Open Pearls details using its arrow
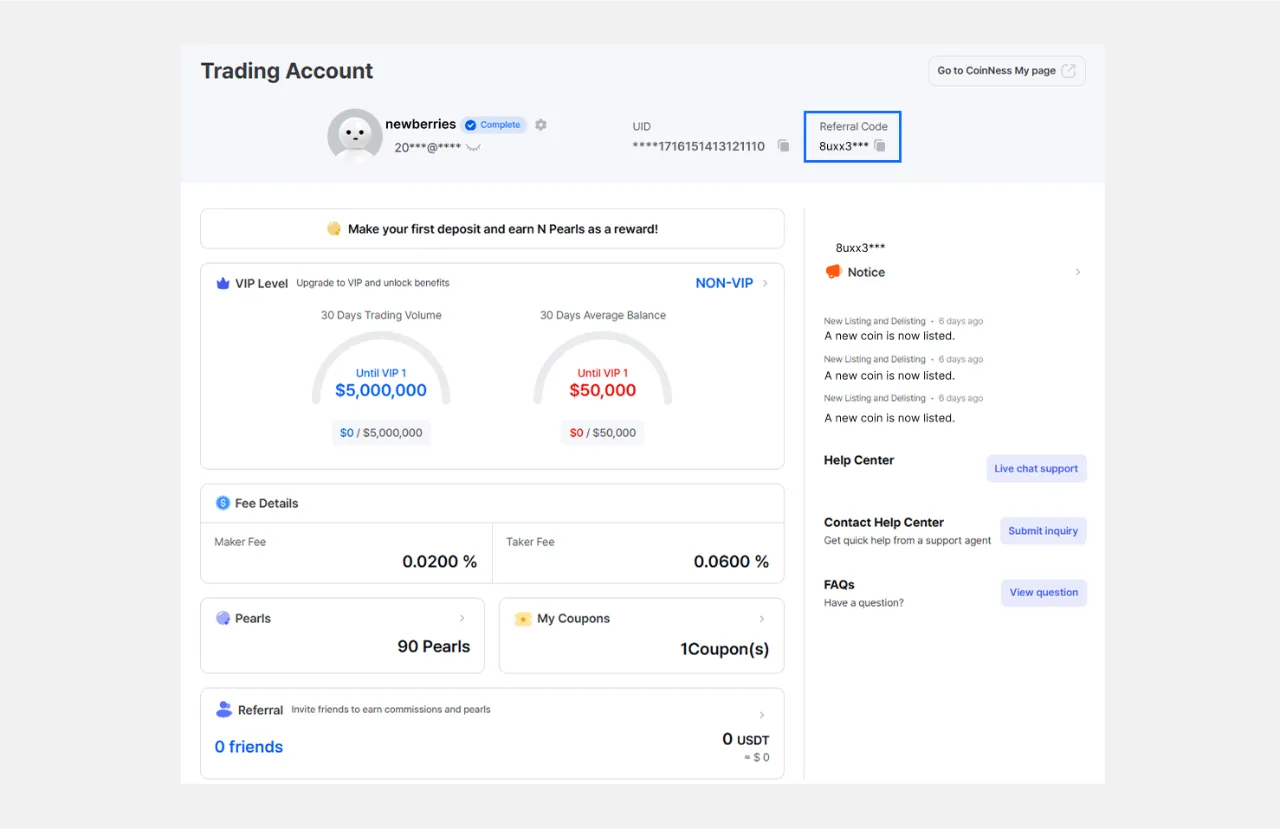The image size is (1280, 829). (461, 618)
